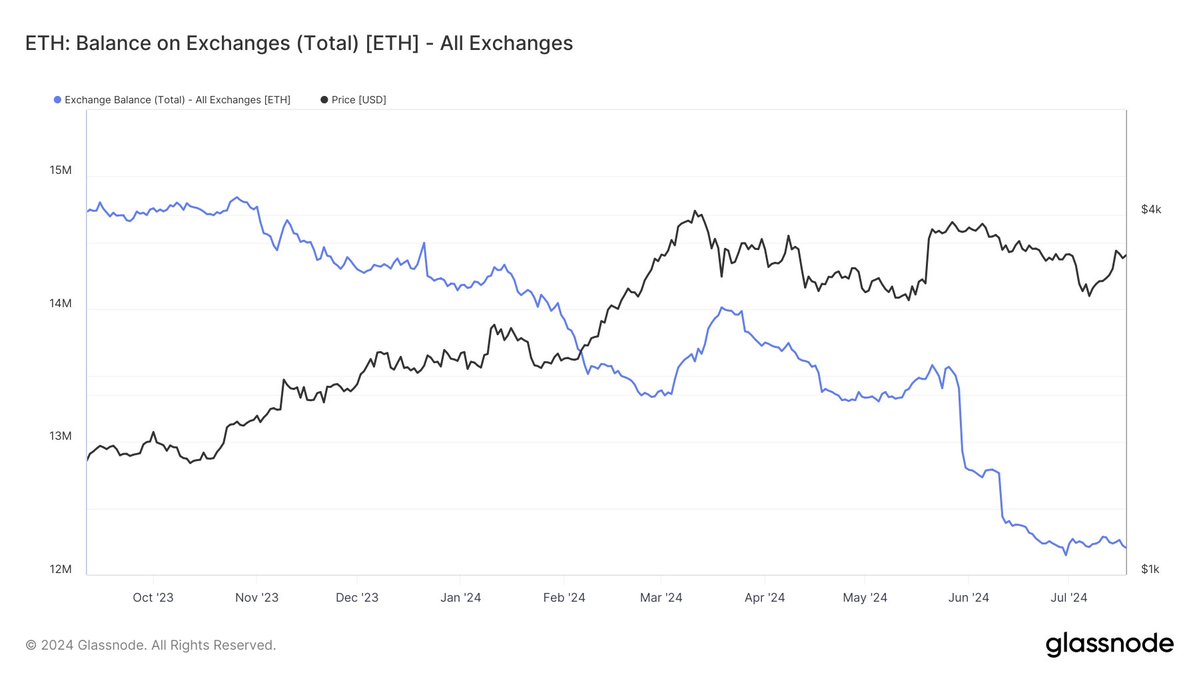Click the $4k price axis label
Screen dimensions: 1199x675
point(1151,209)
